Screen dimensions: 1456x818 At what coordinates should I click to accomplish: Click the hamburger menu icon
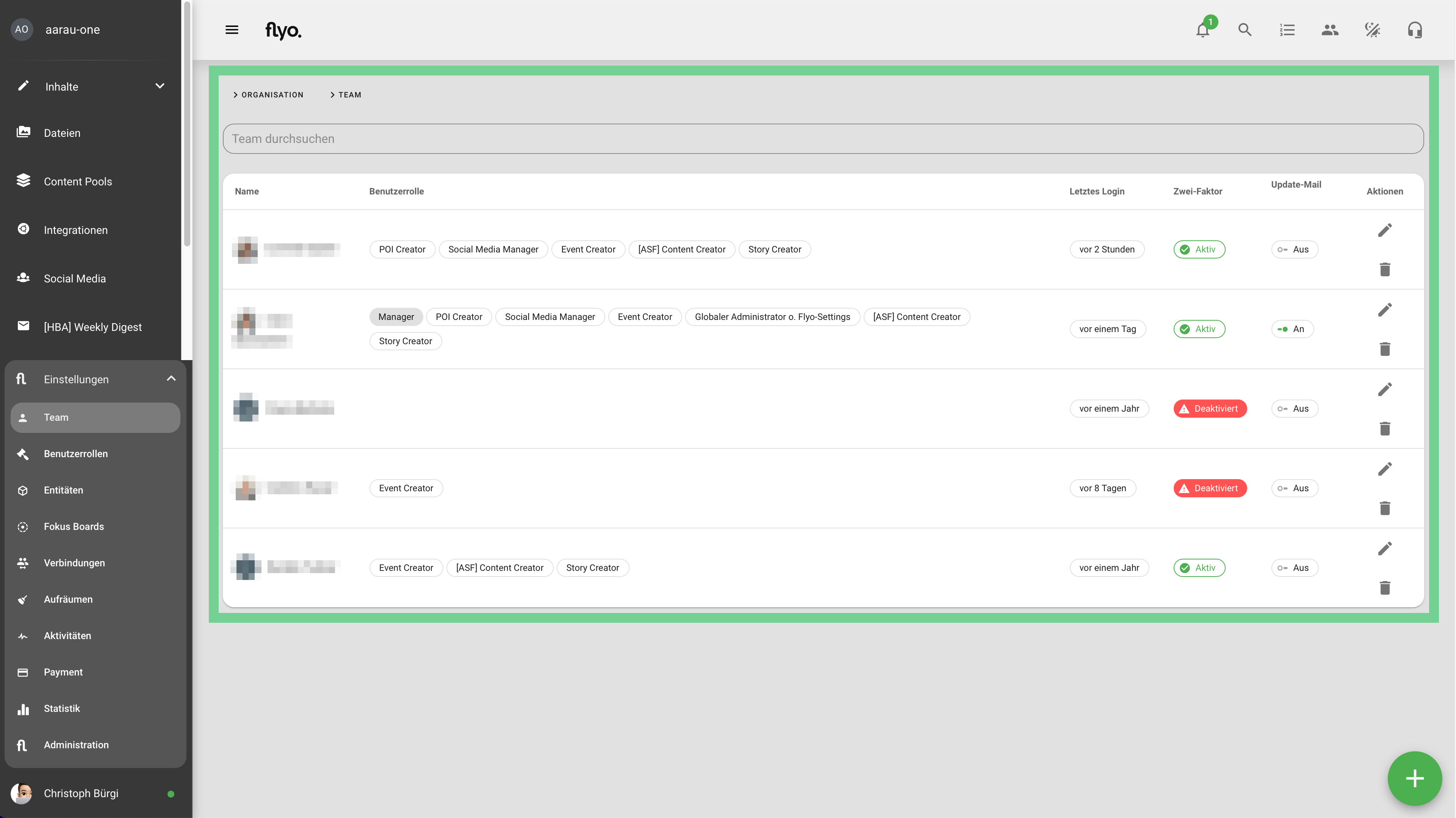(232, 30)
